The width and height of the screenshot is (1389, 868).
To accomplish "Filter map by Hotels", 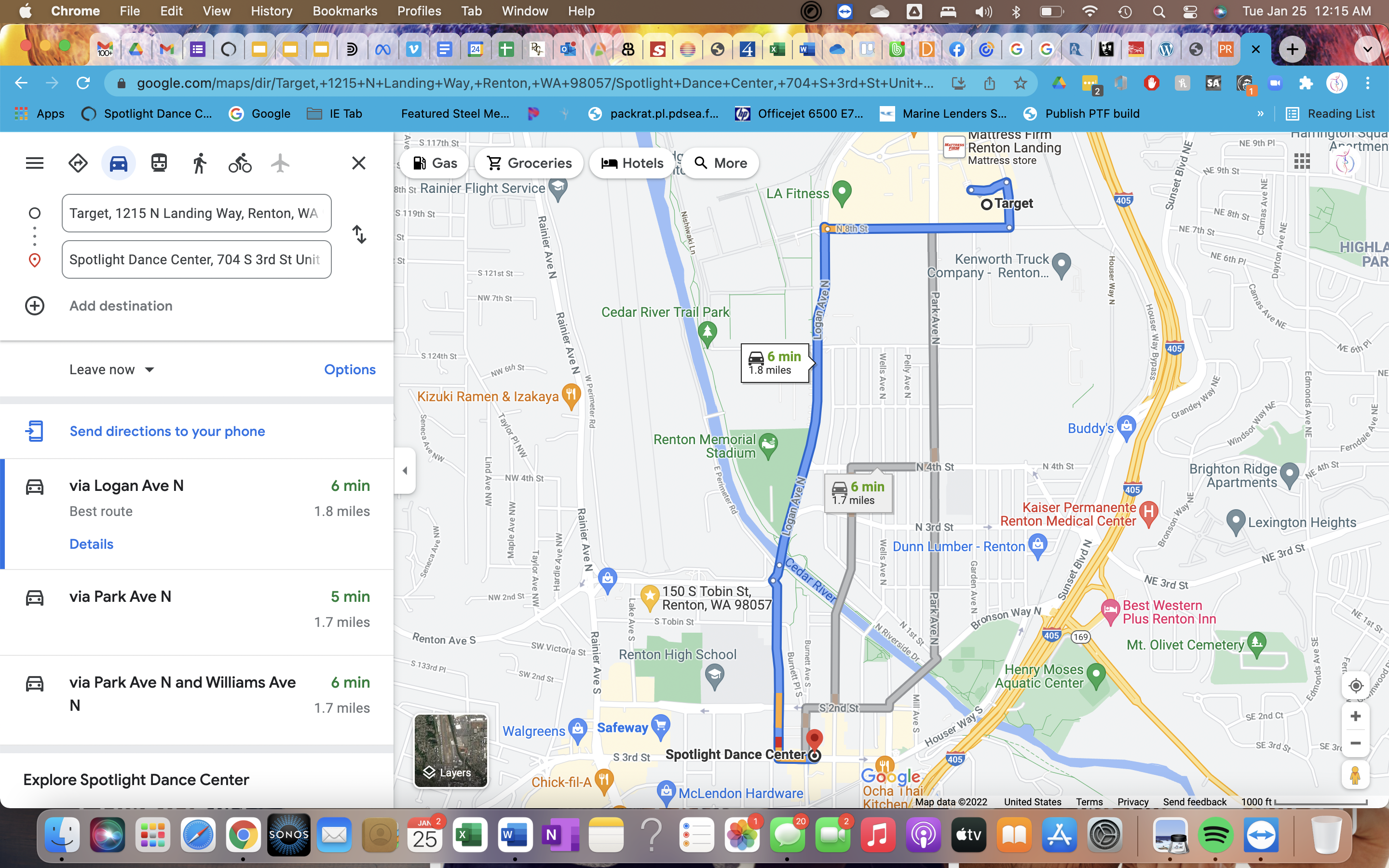I will tap(632, 163).
